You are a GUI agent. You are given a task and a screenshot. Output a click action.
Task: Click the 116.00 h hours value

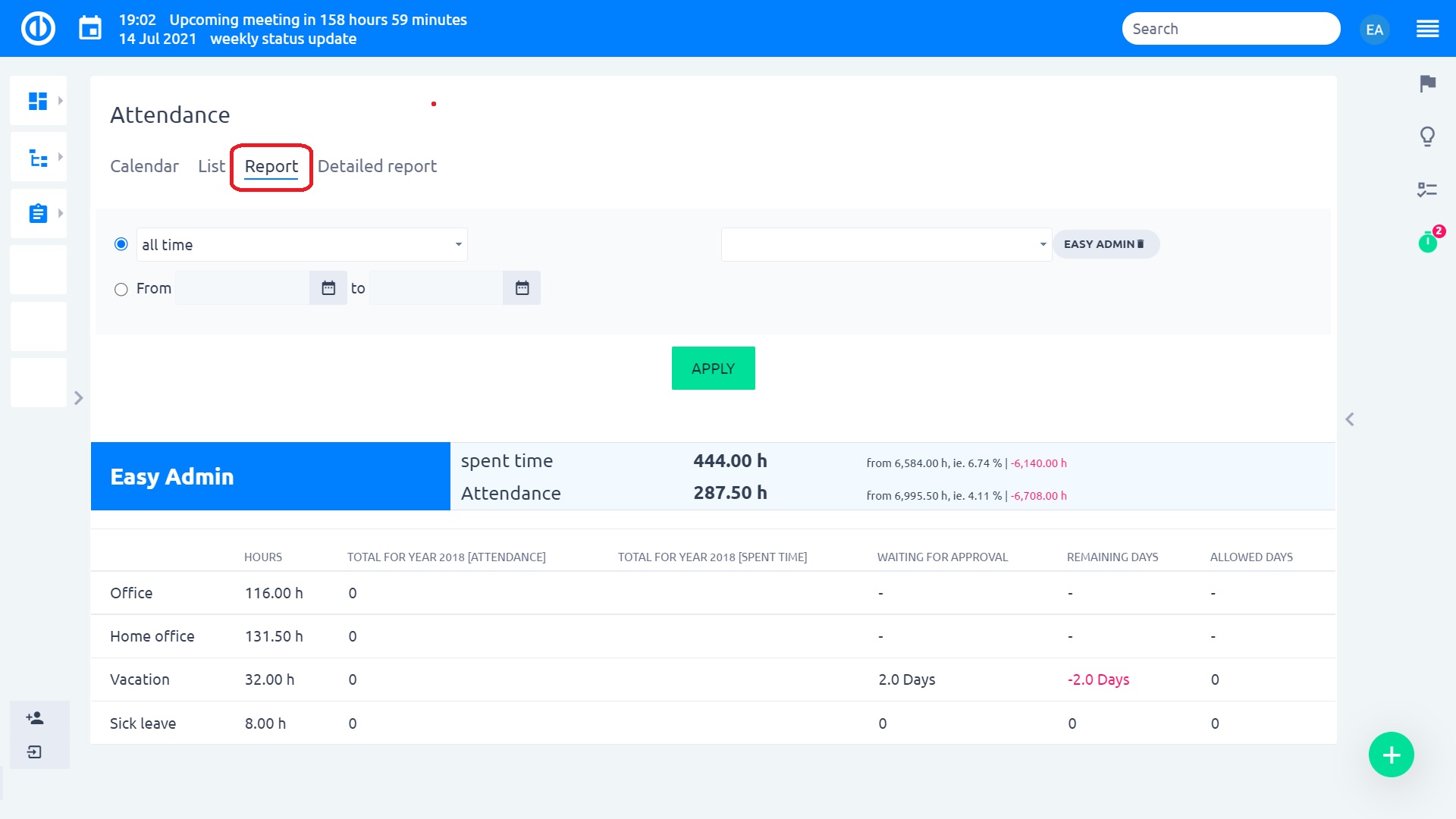coord(274,593)
